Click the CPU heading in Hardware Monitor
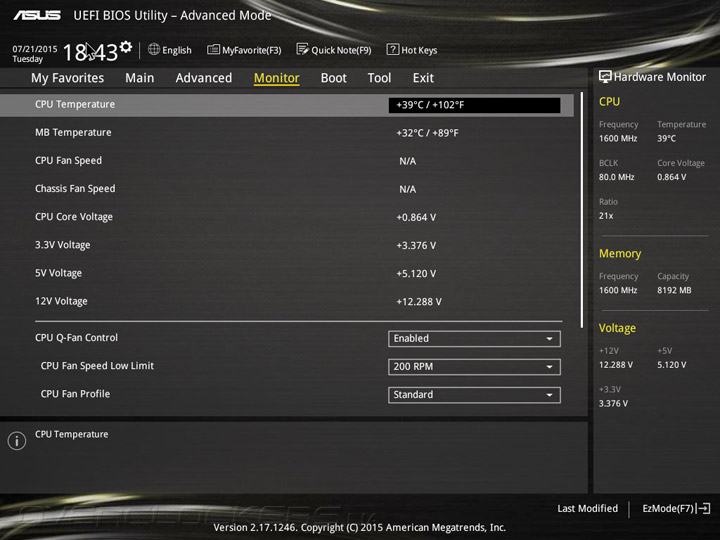Viewport: 720px width, 540px height. coord(609,101)
